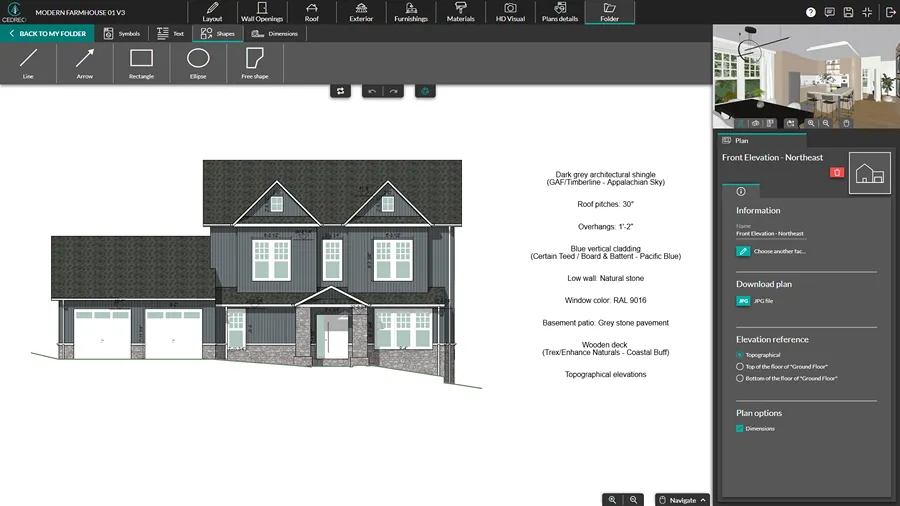The height and width of the screenshot is (506, 900).
Task: Open the Furnishings step
Action: pyautogui.click(x=411, y=12)
